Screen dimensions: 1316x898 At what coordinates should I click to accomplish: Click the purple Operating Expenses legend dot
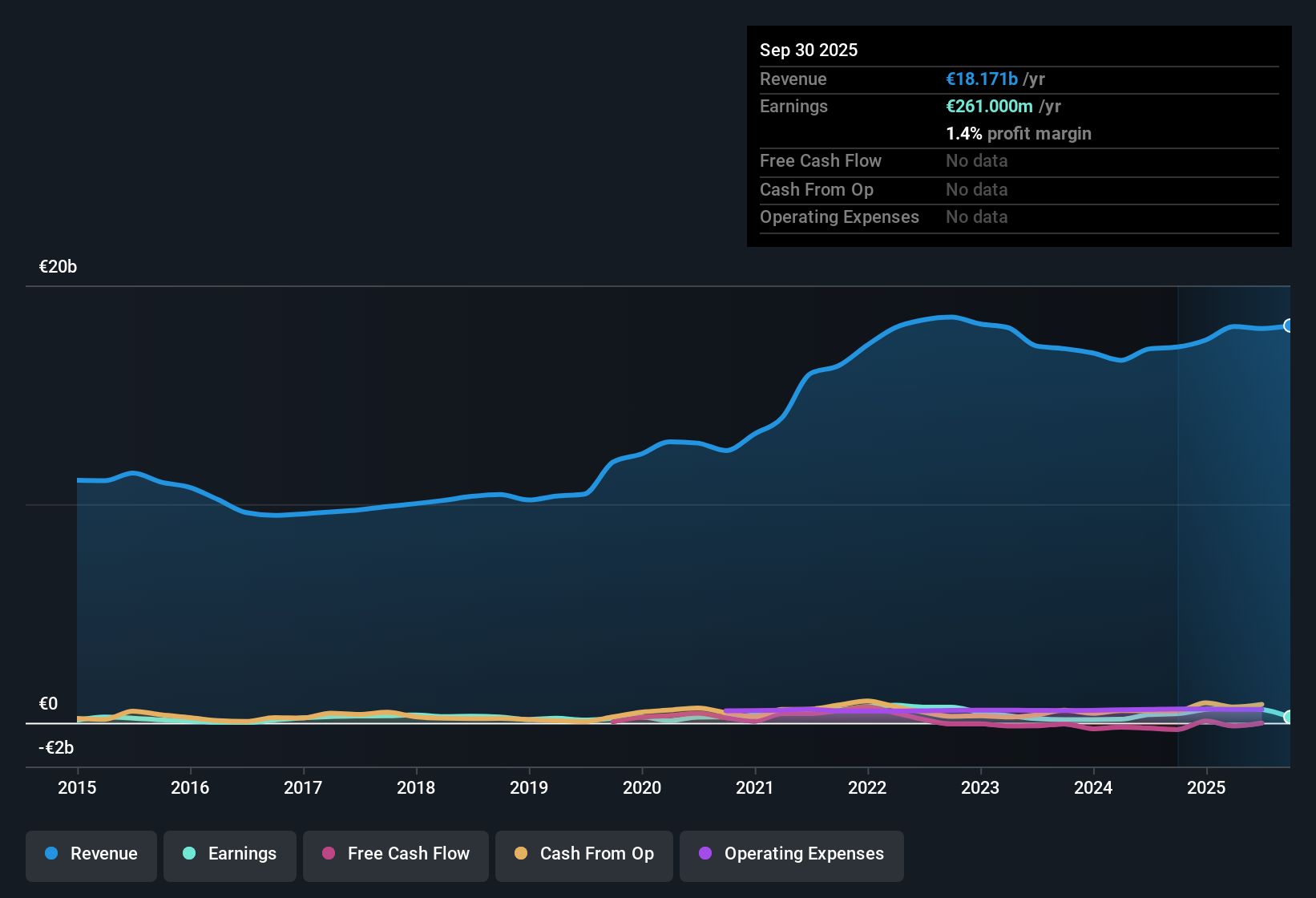pos(703,854)
